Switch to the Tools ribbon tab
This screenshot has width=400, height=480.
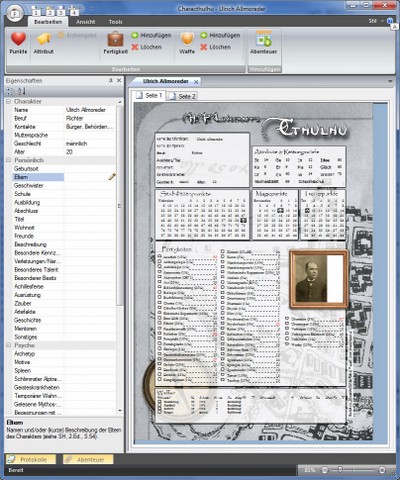(115, 22)
